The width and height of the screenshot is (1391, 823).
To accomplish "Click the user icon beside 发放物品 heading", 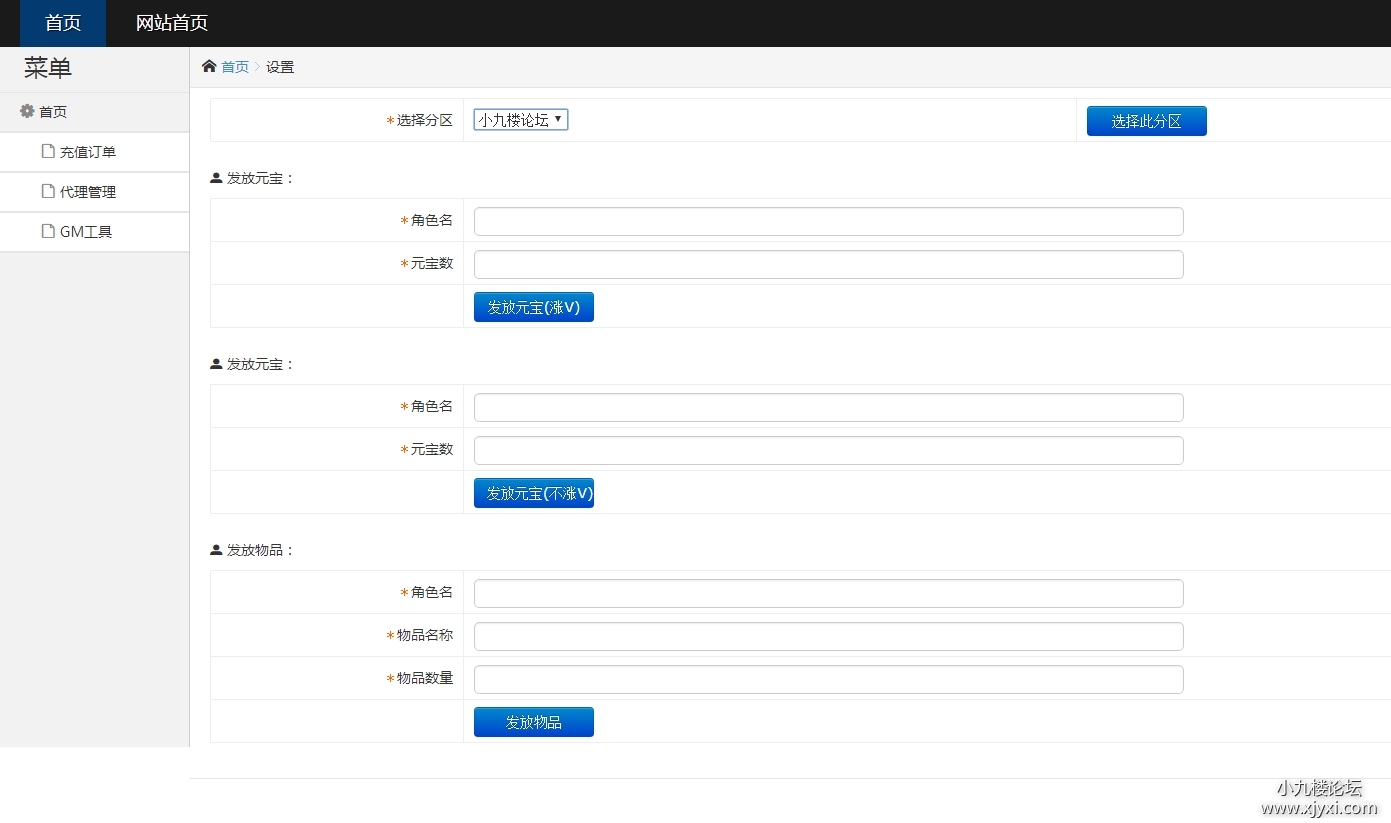I will coord(216,550).
